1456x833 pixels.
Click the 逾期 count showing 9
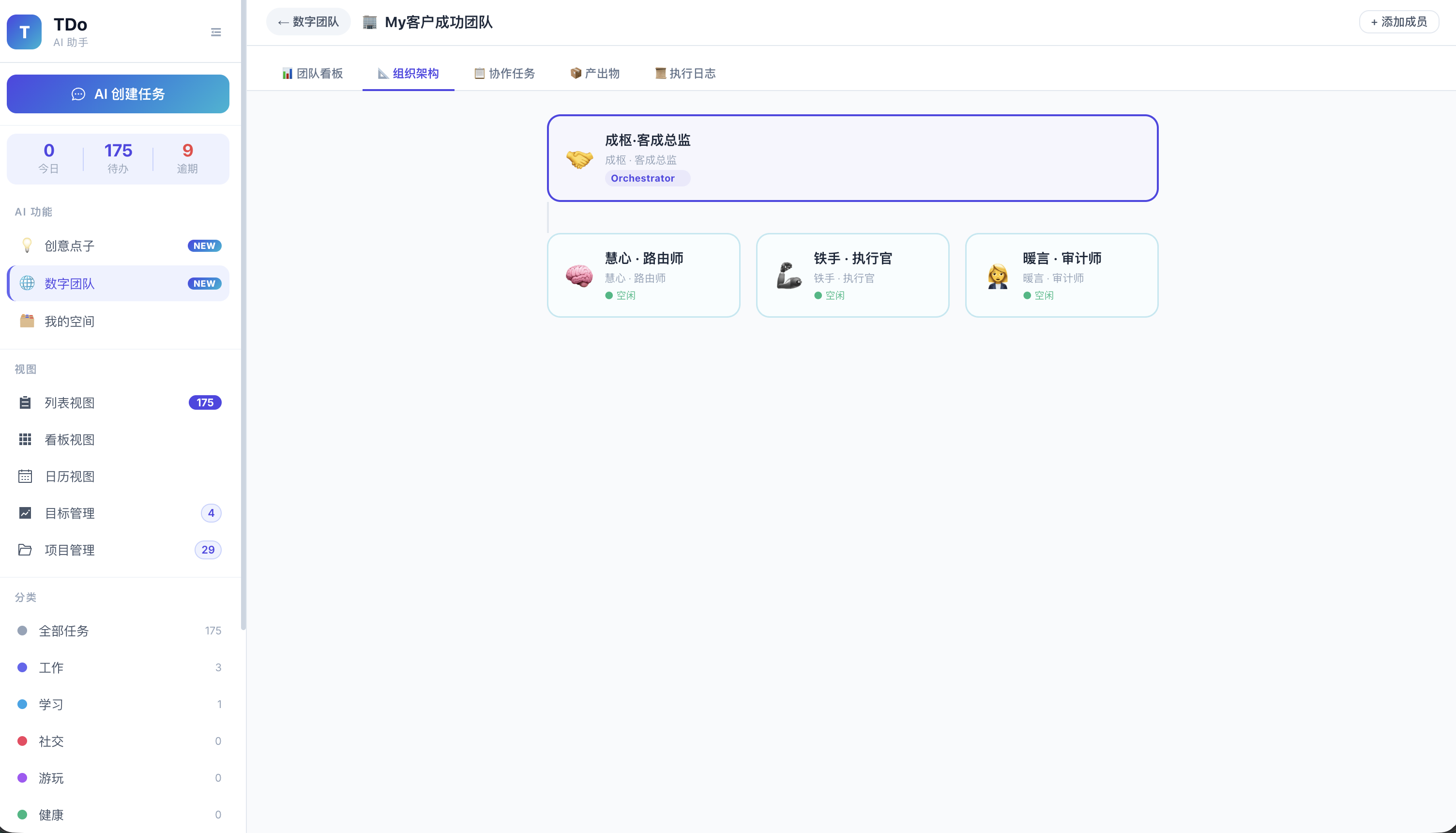[187, 158]
